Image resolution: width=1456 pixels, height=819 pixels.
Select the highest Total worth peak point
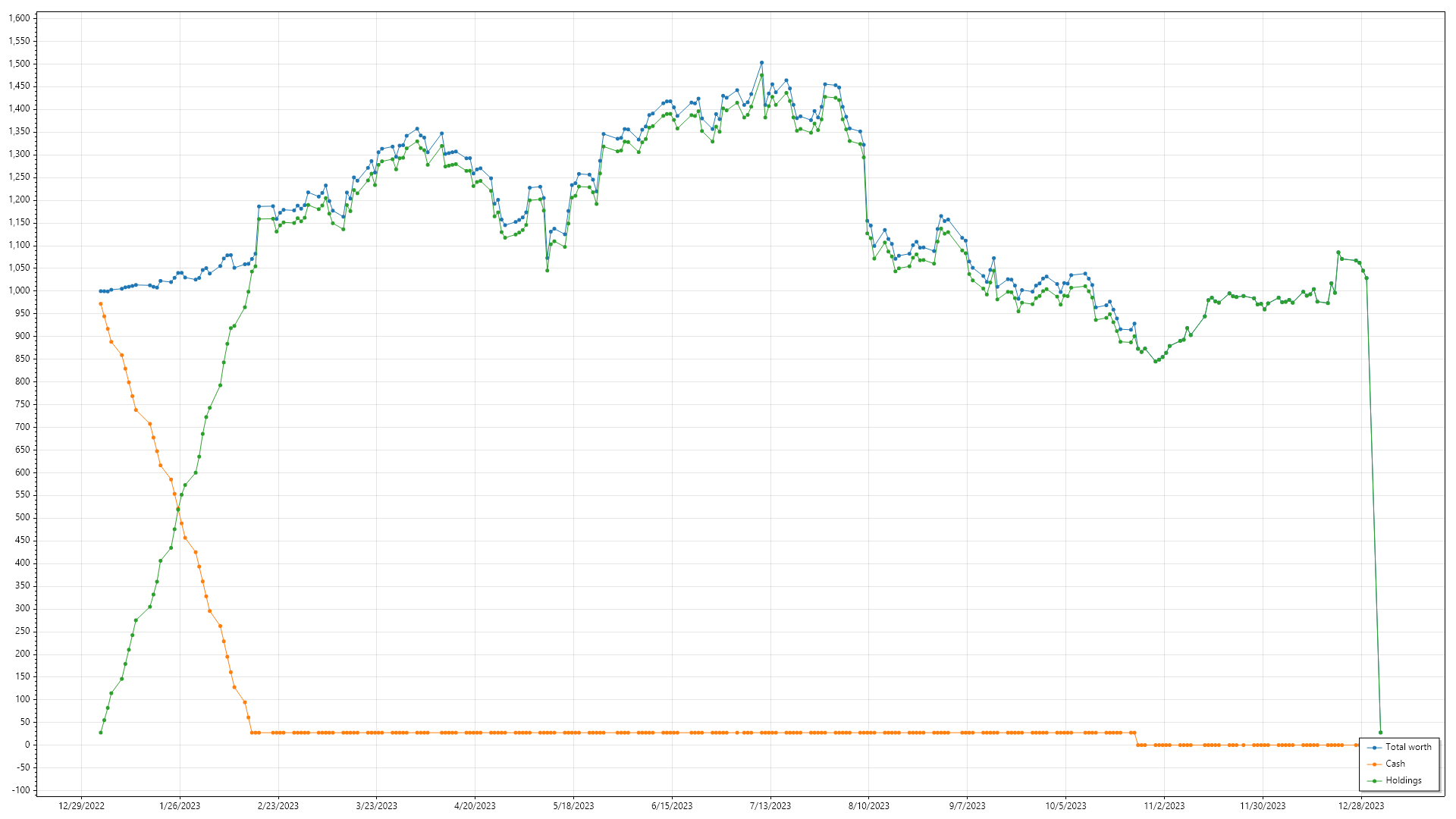(x=761, y=63)
